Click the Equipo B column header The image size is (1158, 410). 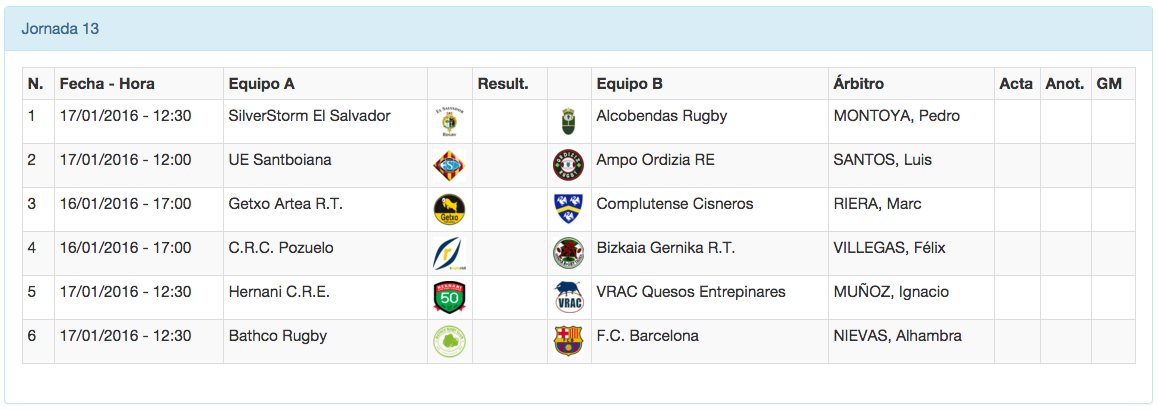(629, 84)
